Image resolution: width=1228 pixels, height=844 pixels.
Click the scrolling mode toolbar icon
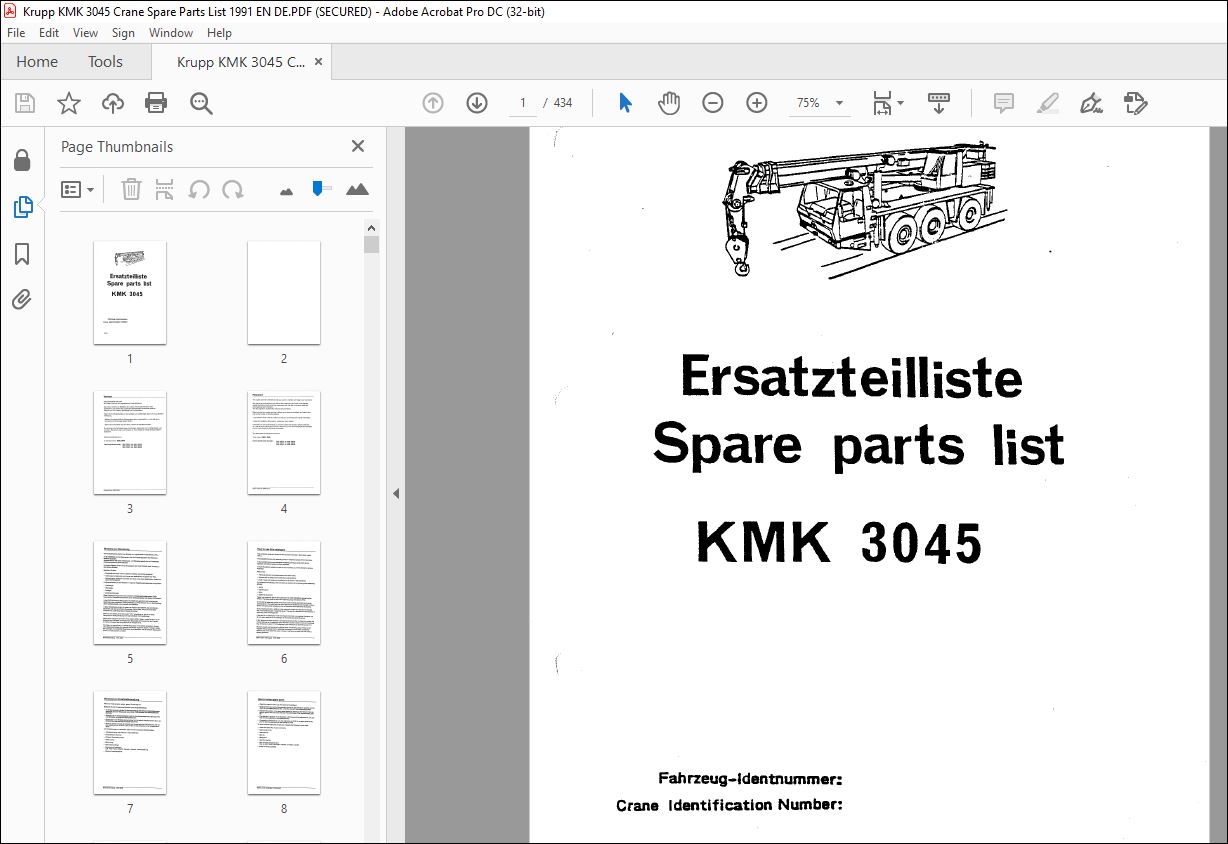point(939,103)
